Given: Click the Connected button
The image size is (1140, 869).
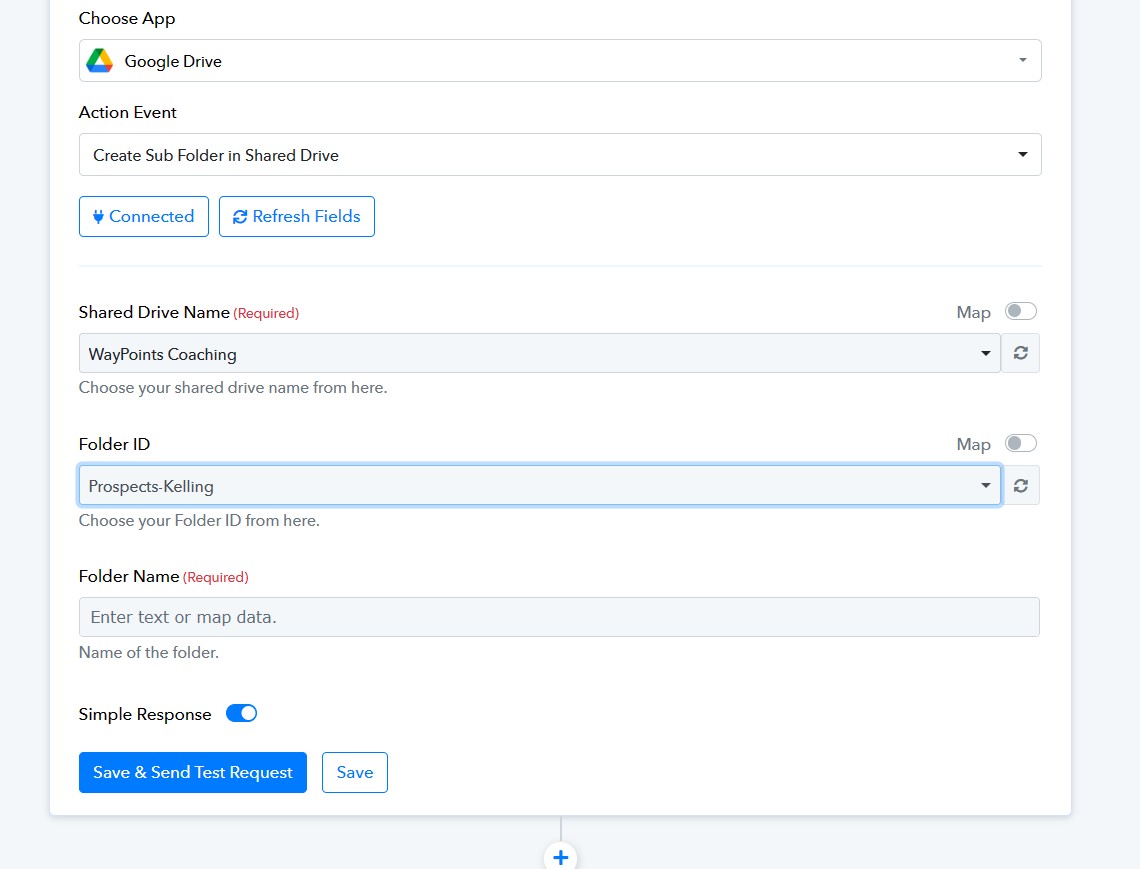Looking at the screenshot, I should point(144,216).
